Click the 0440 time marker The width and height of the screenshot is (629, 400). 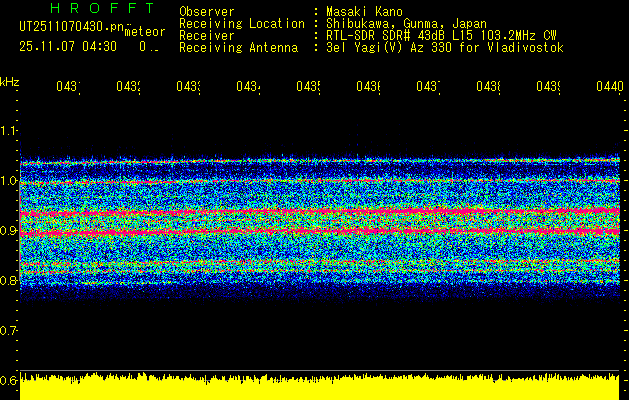(610, 86)
